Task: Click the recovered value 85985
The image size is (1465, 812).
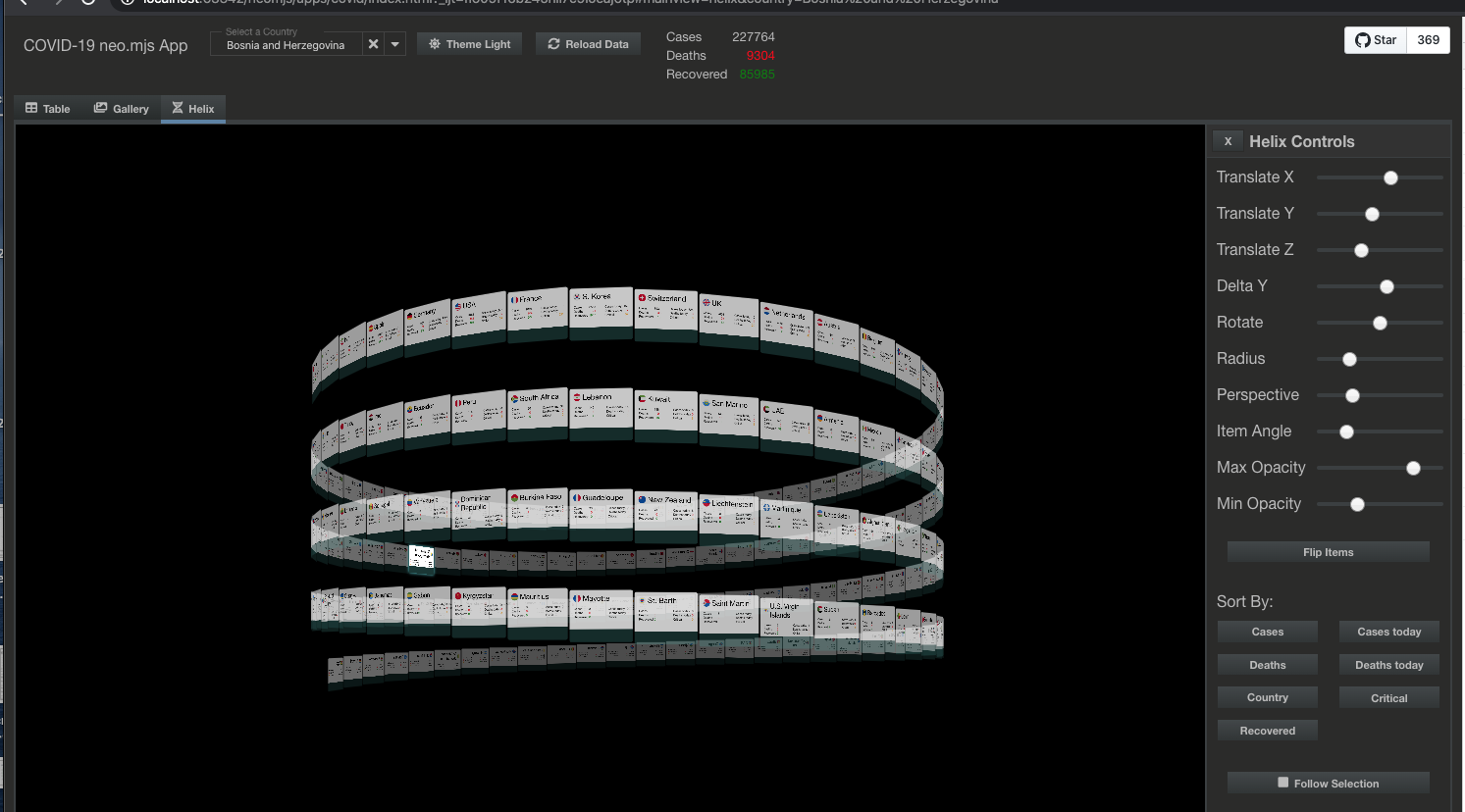Action: pyautogui.click(x=757, y=75)
